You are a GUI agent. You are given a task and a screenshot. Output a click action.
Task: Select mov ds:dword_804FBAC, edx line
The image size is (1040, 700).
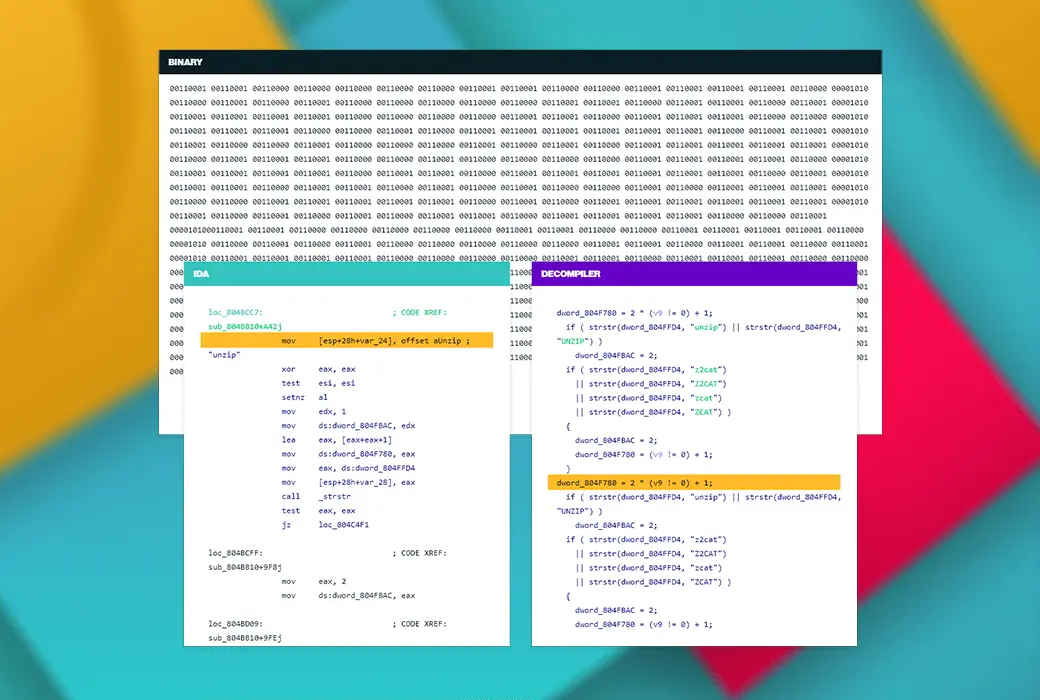click(x=348, y=425)
